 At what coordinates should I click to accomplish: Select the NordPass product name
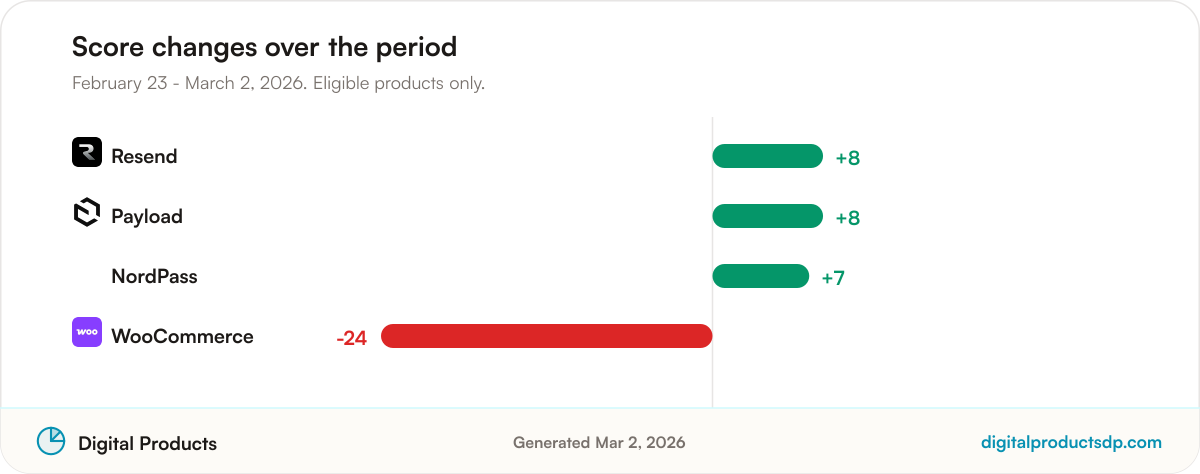click(154, 276)
